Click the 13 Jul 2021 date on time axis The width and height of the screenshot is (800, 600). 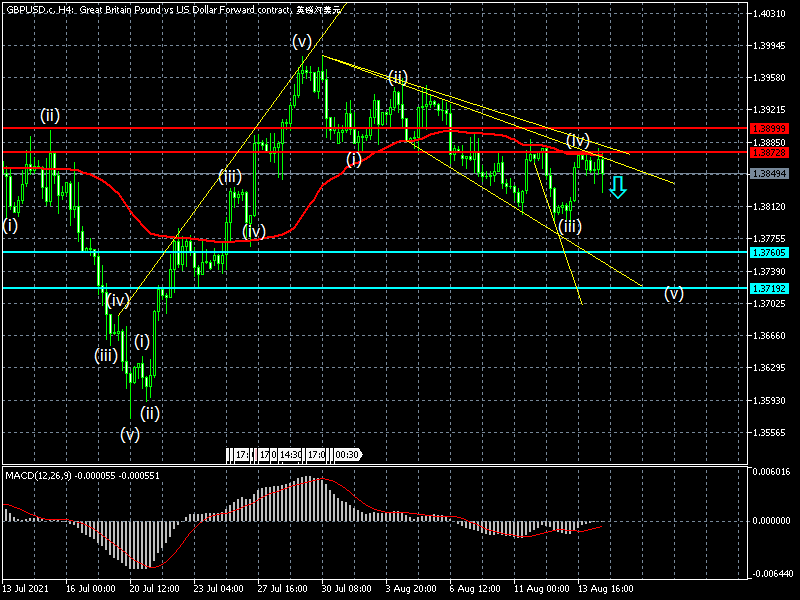coord(26,589)
